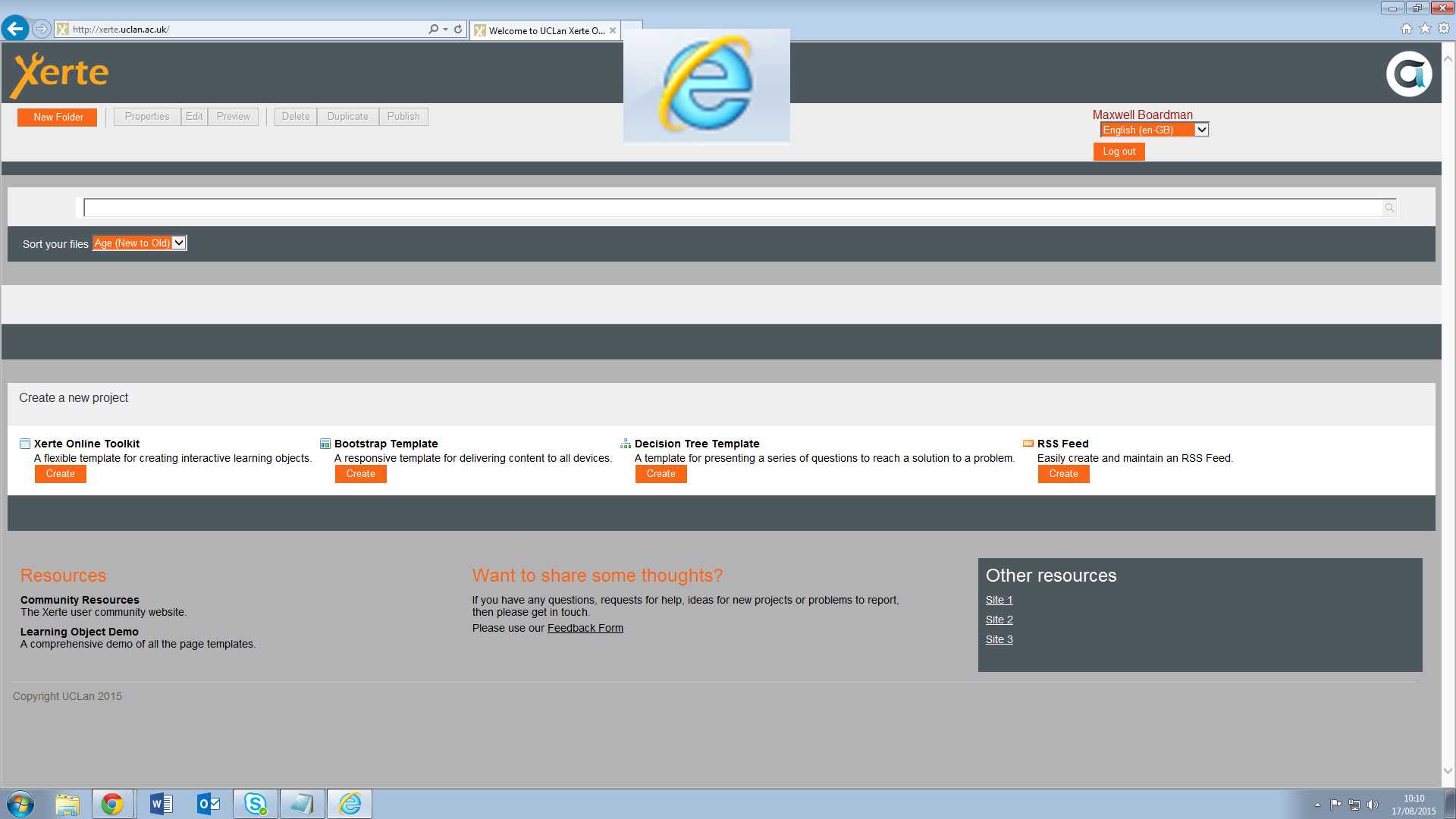This screenshot has width=1456, height=819.
Task: Open the browser Tools gear icon
Action: (1444, 28)
